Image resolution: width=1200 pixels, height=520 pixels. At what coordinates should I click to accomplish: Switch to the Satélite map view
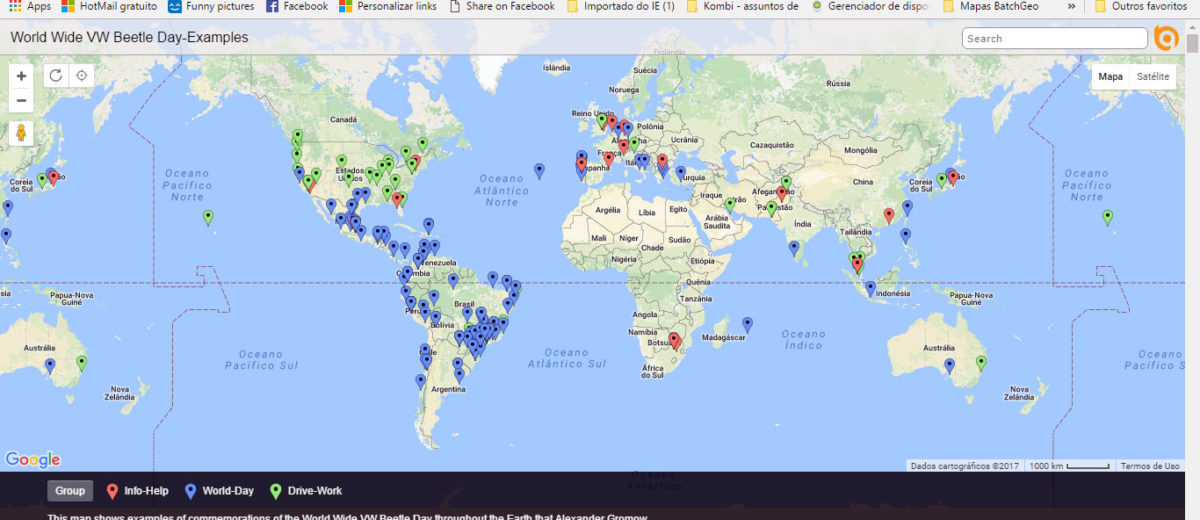point(1153,77)
